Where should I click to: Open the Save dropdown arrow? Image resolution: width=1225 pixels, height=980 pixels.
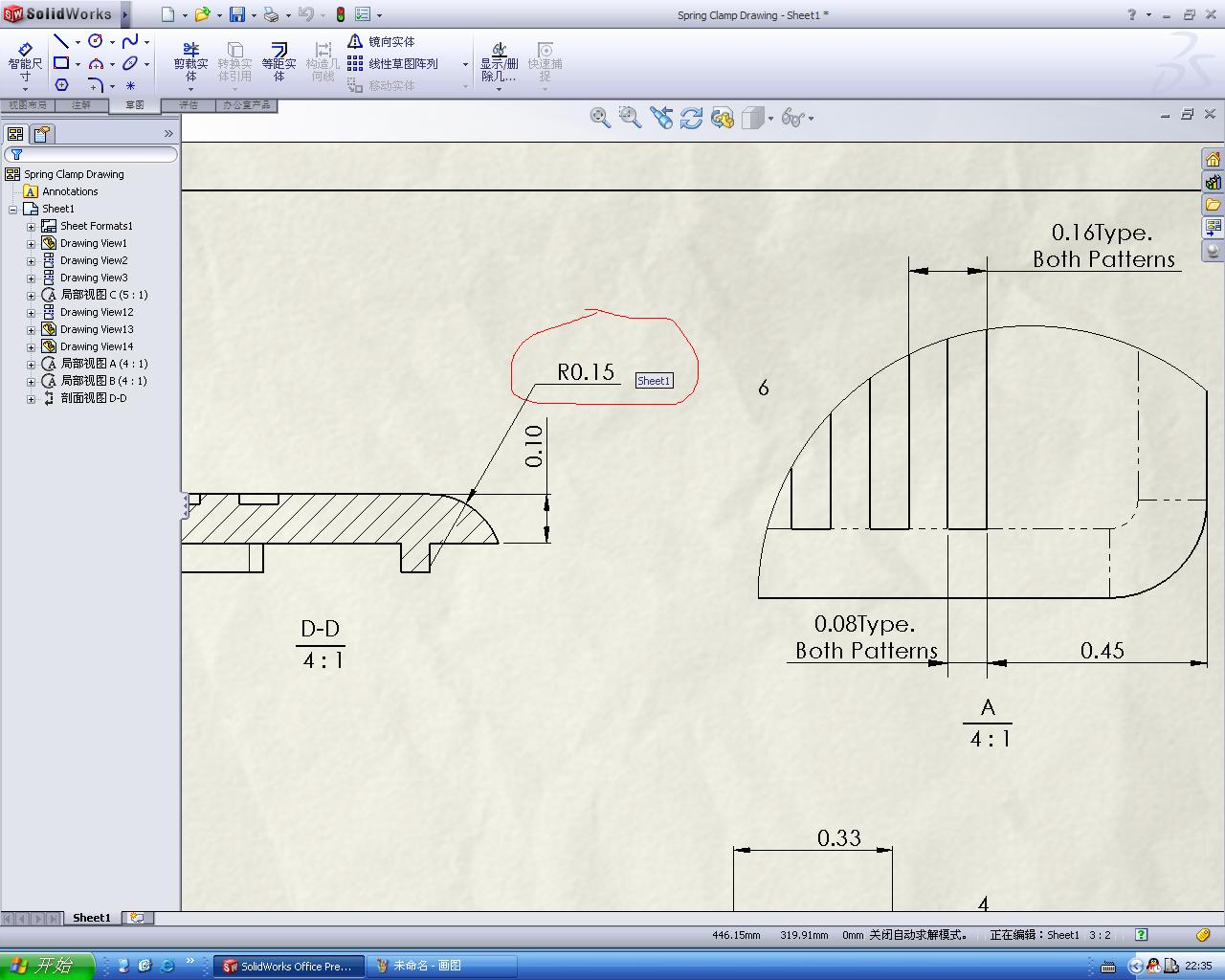(253, 15)
